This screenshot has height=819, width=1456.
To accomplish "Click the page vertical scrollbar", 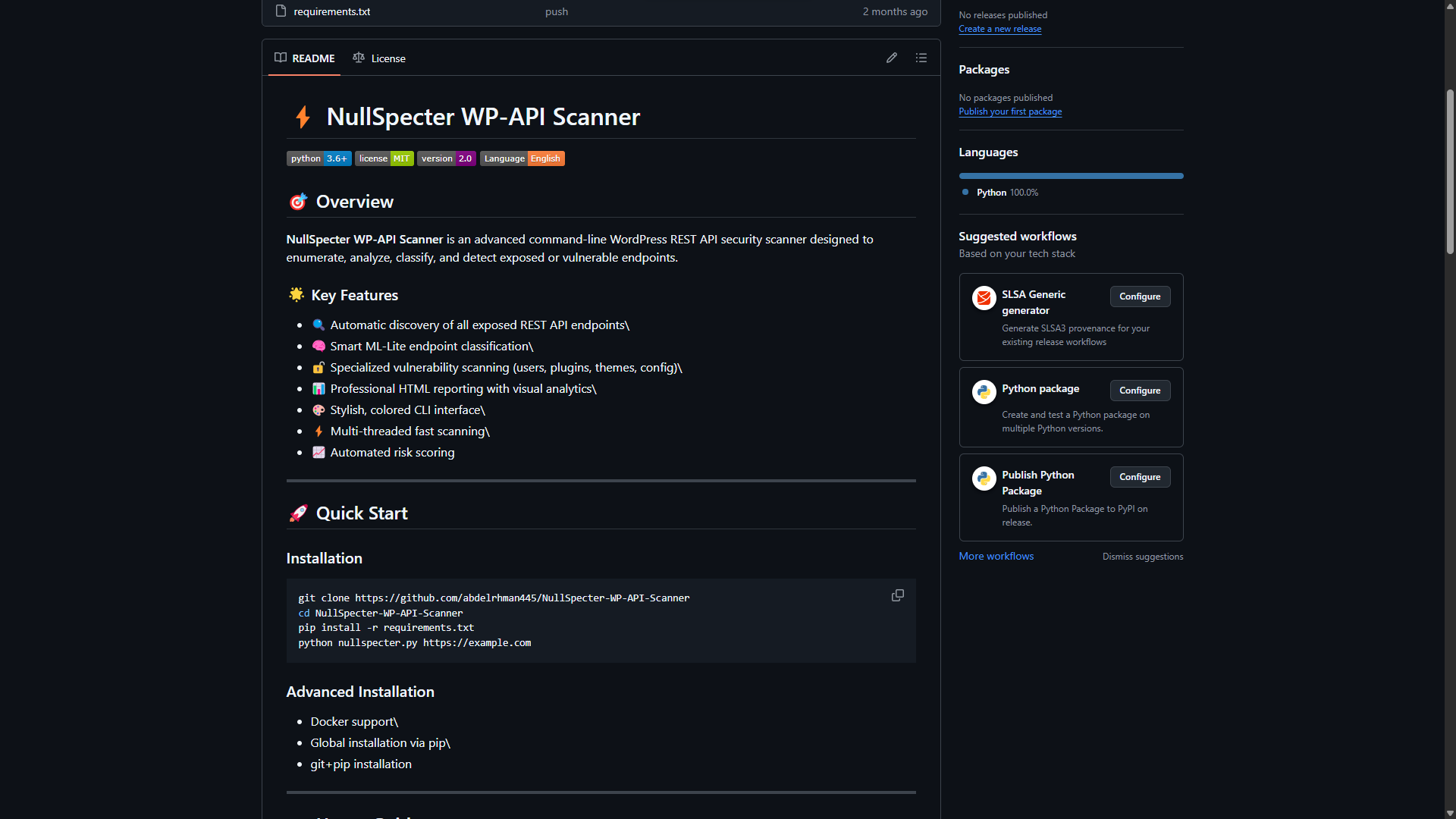I will [1450, 171].
